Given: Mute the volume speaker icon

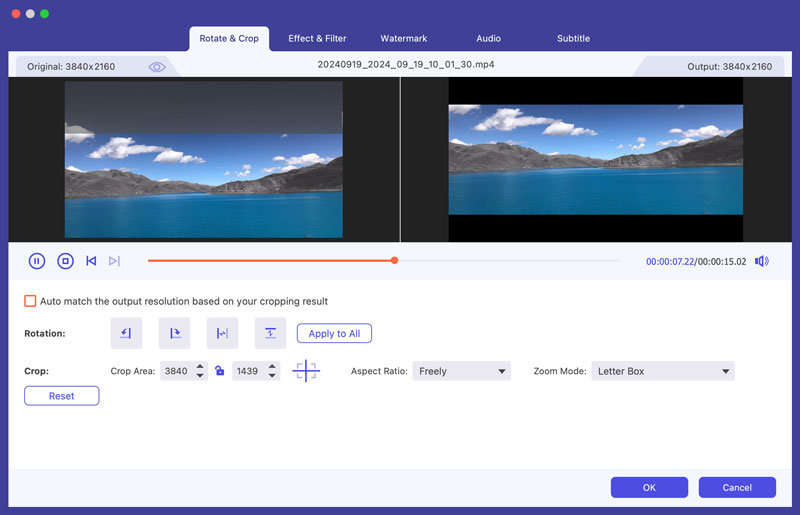Looking at the screenshot, I should (x=762, y=261).
